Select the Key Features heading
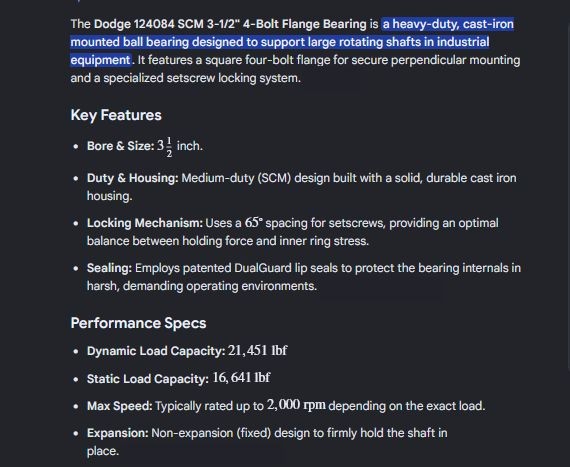 pyautogui.click(x=116, y=115)
